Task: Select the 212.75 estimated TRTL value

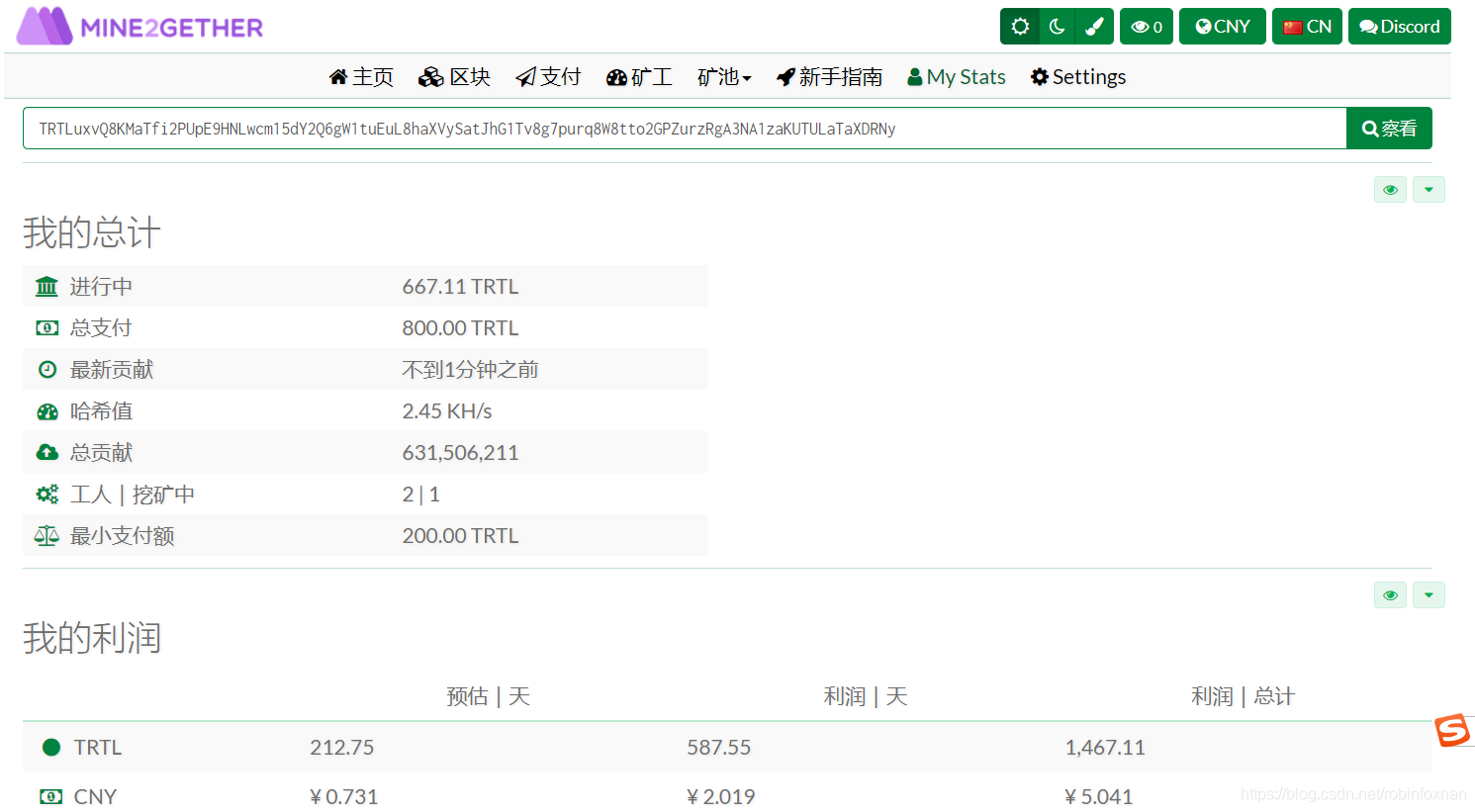Action: point(342,748)
